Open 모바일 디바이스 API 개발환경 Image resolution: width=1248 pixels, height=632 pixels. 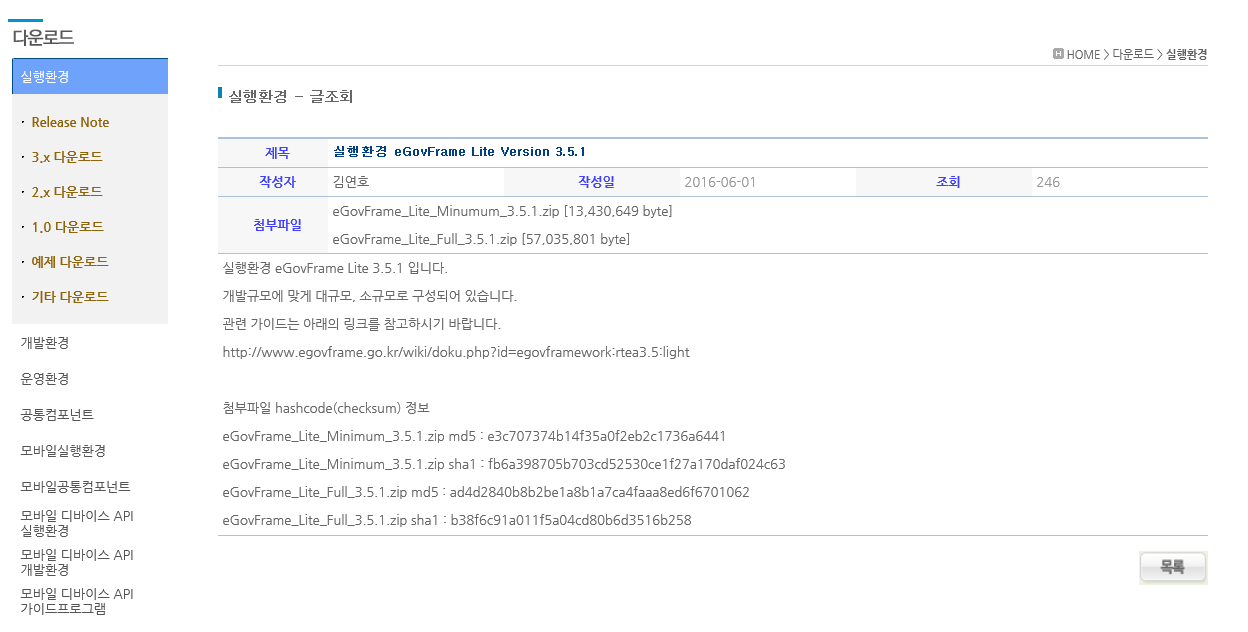(77, 562)
